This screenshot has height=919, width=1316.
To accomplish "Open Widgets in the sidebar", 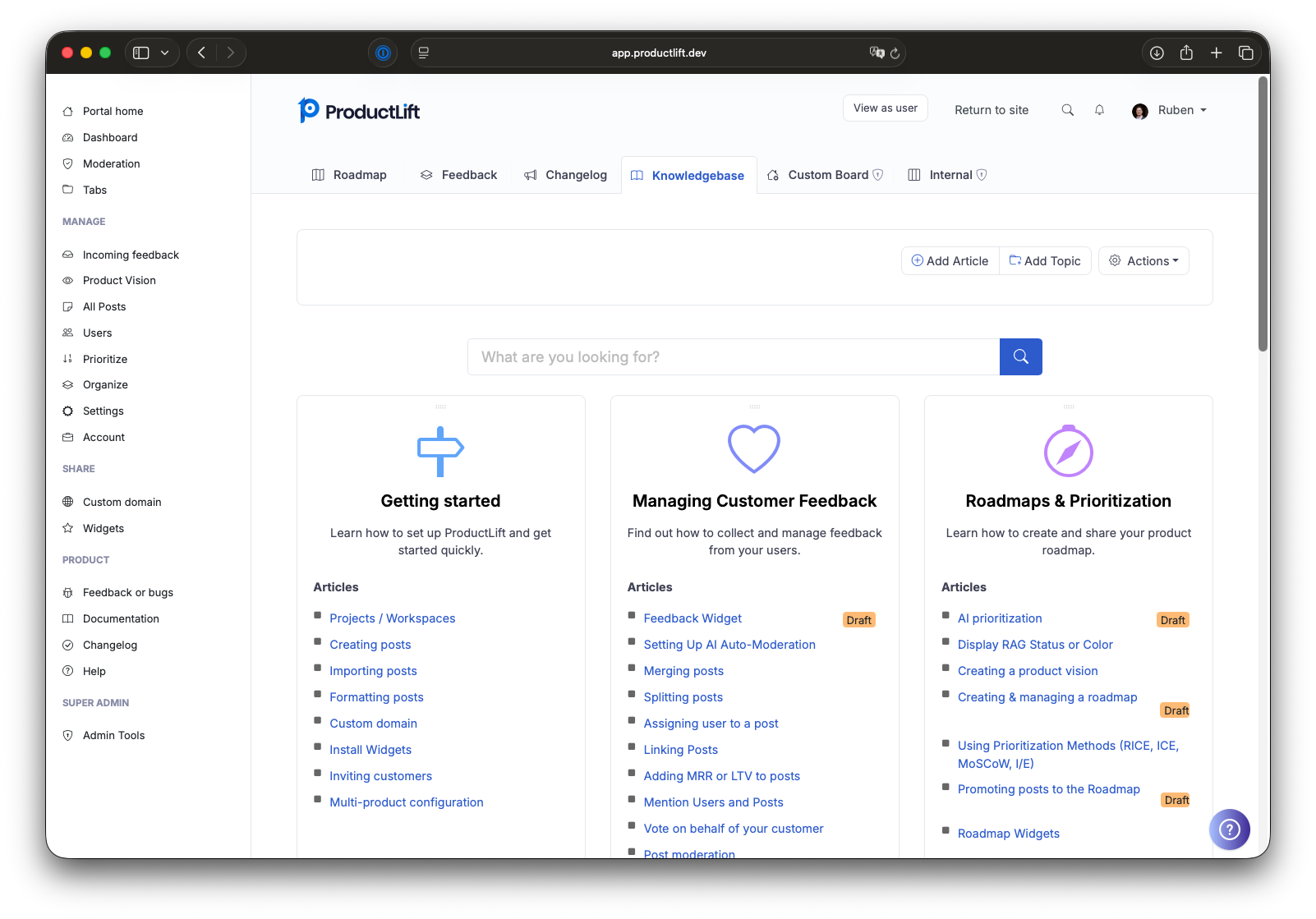I will (x=103, y=529).
